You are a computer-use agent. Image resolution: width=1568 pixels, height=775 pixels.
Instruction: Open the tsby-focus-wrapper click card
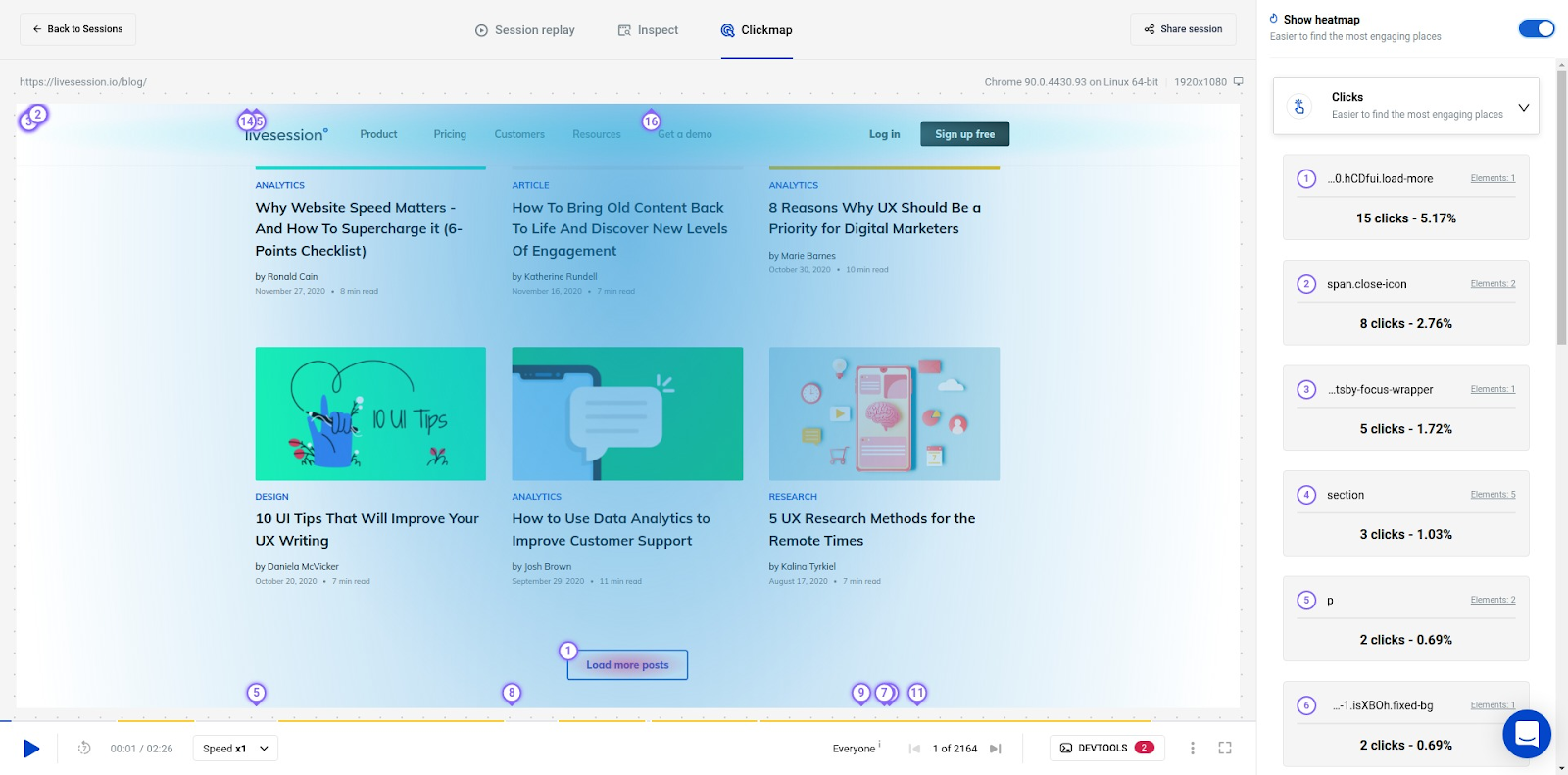coord(1405,408)
